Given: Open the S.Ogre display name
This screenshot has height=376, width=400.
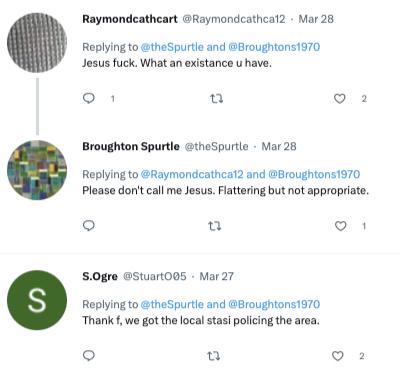Looking at the screenshot, I should tap(100, 276).
